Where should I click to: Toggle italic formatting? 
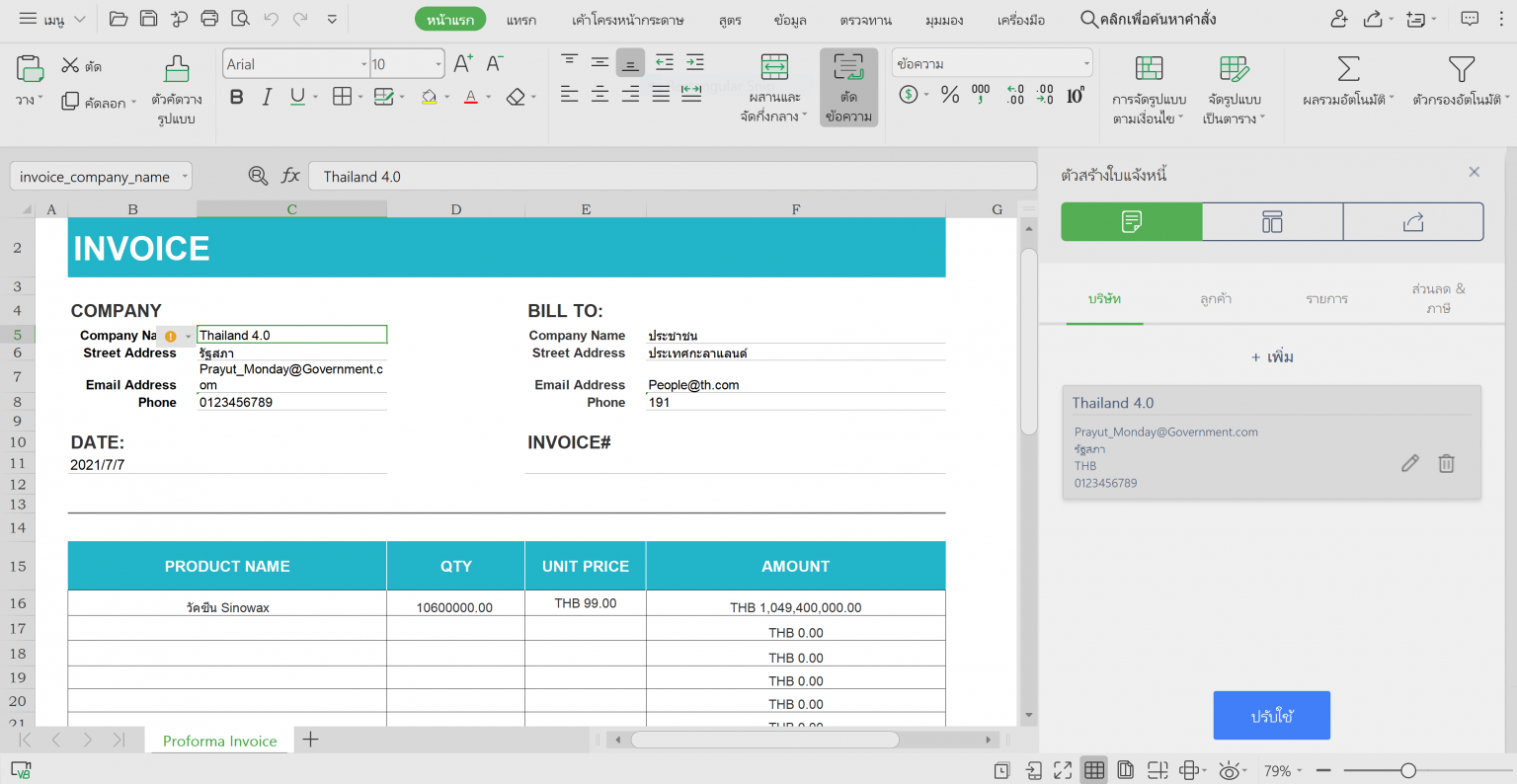(267, 97)
